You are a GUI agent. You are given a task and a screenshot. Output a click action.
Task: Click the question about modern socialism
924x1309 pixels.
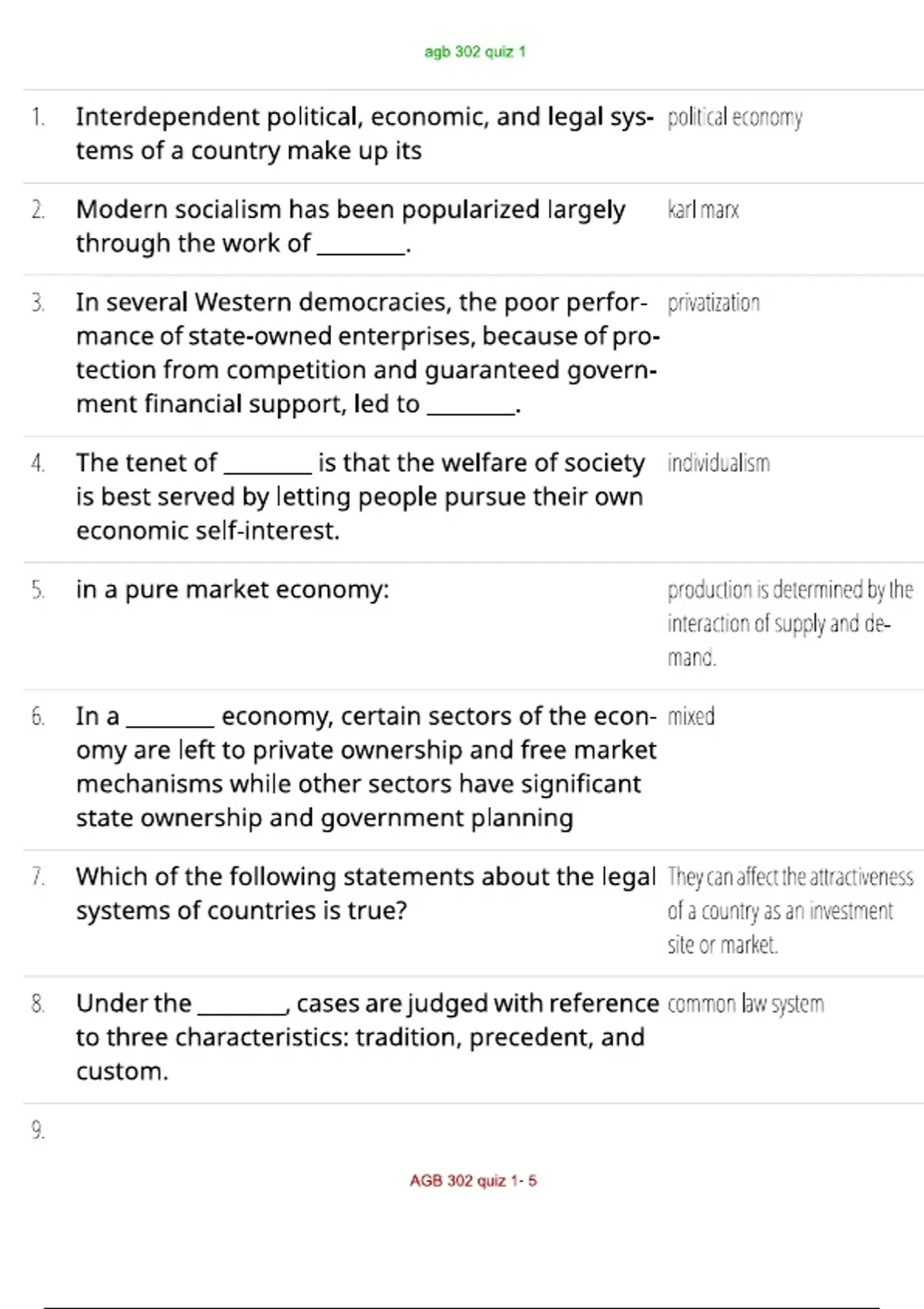350,226
